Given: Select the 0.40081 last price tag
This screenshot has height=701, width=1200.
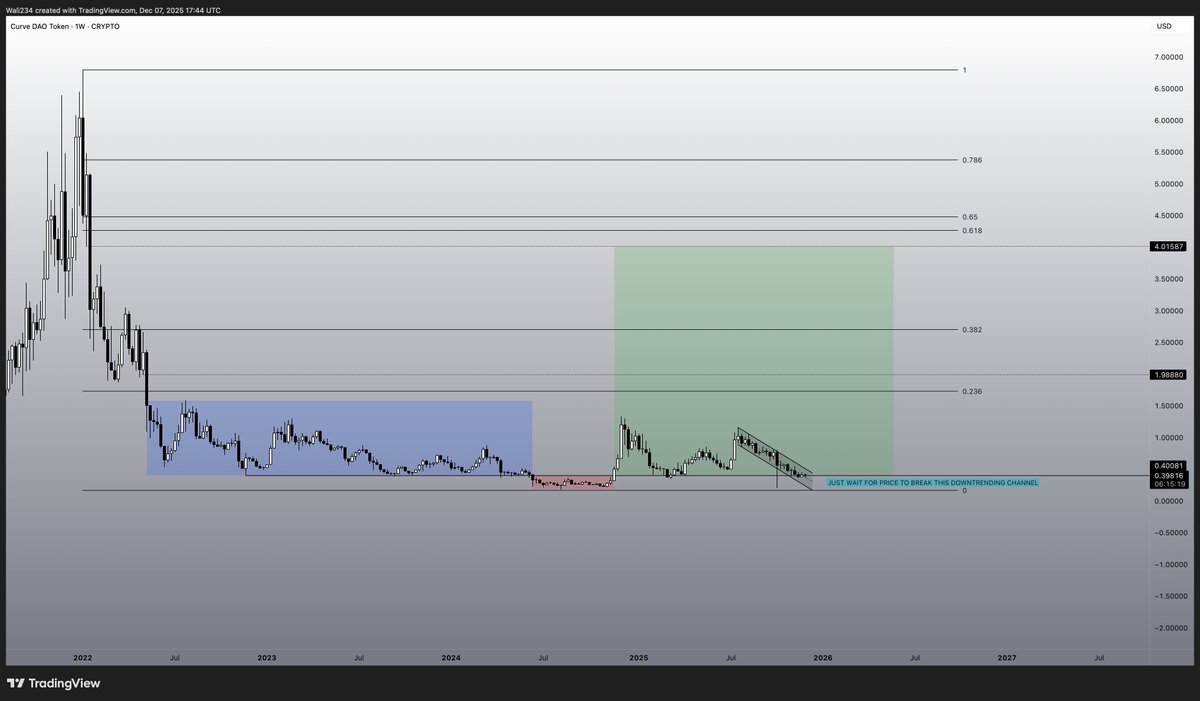Looking at the screenshot, I should click(1168, 465).
